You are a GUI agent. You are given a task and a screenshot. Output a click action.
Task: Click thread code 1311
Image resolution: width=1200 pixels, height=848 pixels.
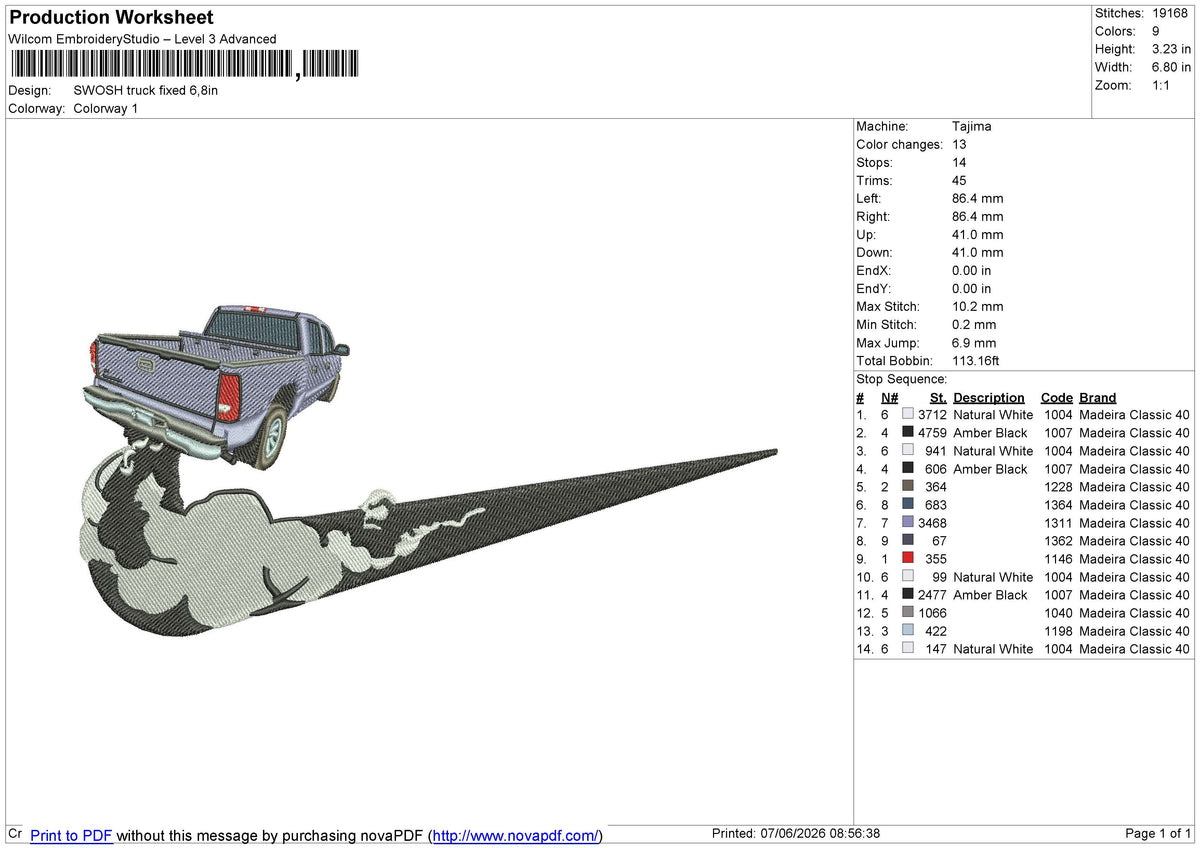pos(1056,523)
